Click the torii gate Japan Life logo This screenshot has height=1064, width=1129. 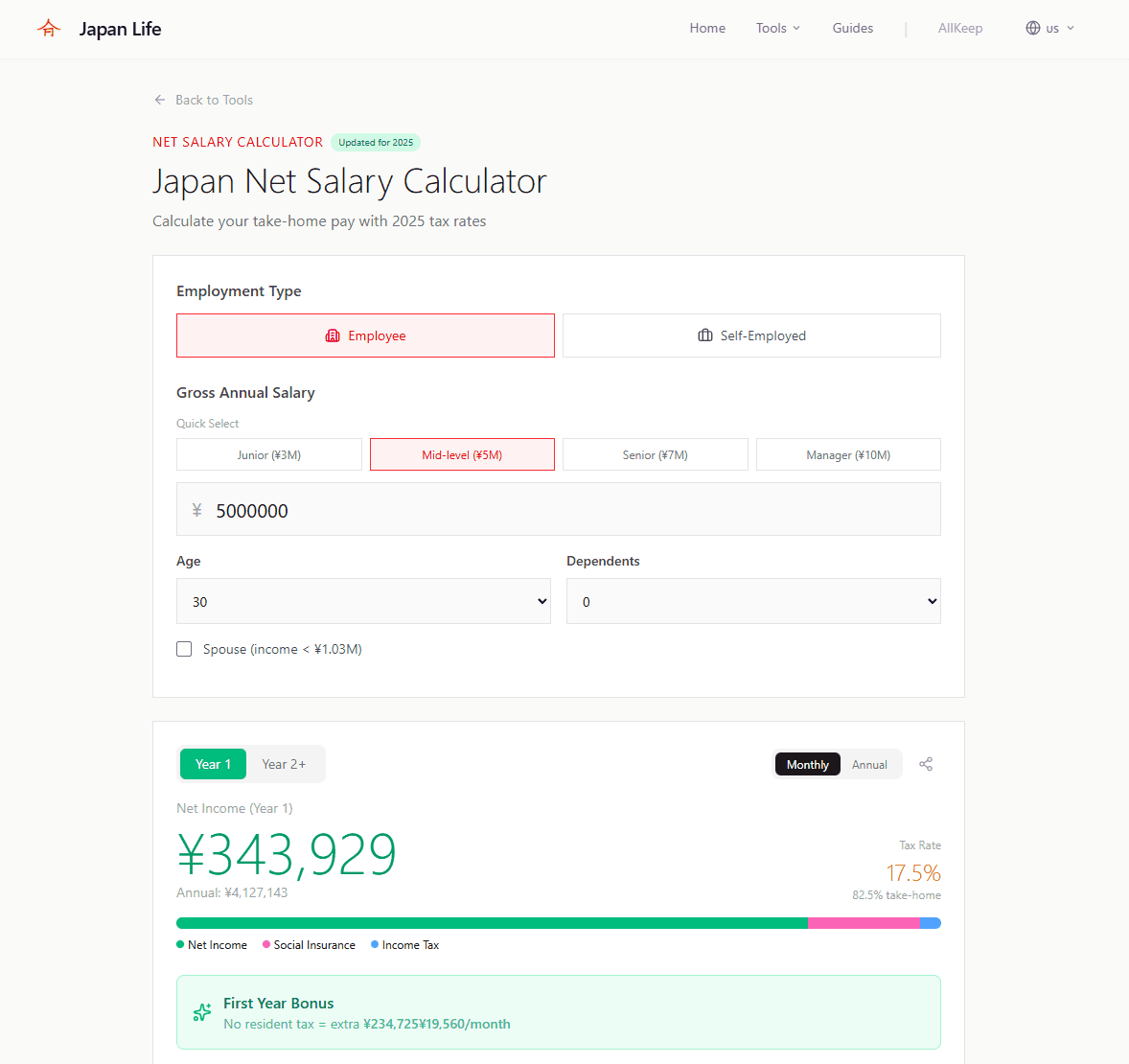(48, 28)
